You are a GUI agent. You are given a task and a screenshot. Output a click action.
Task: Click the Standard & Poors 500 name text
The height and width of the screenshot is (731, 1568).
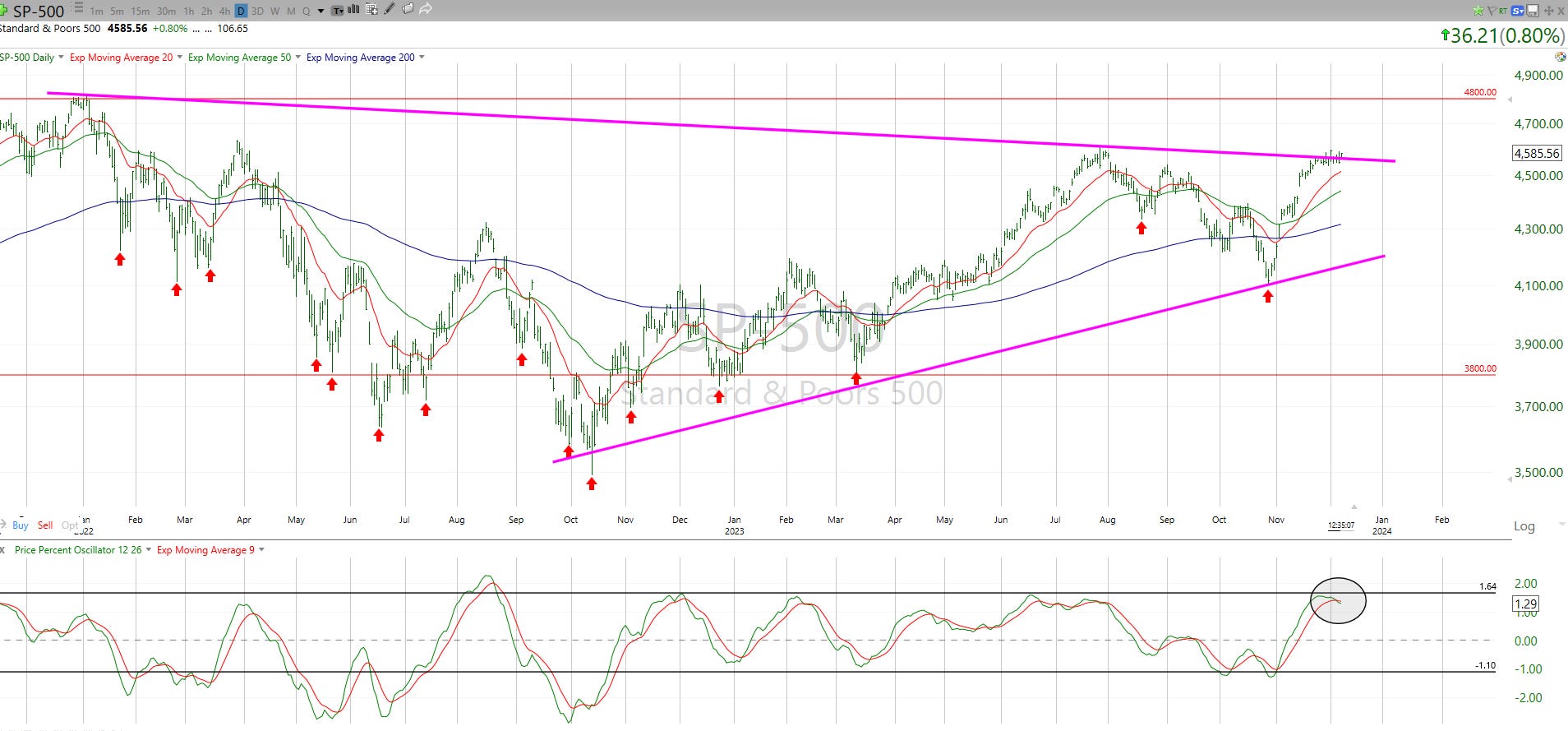coord(50,29)
